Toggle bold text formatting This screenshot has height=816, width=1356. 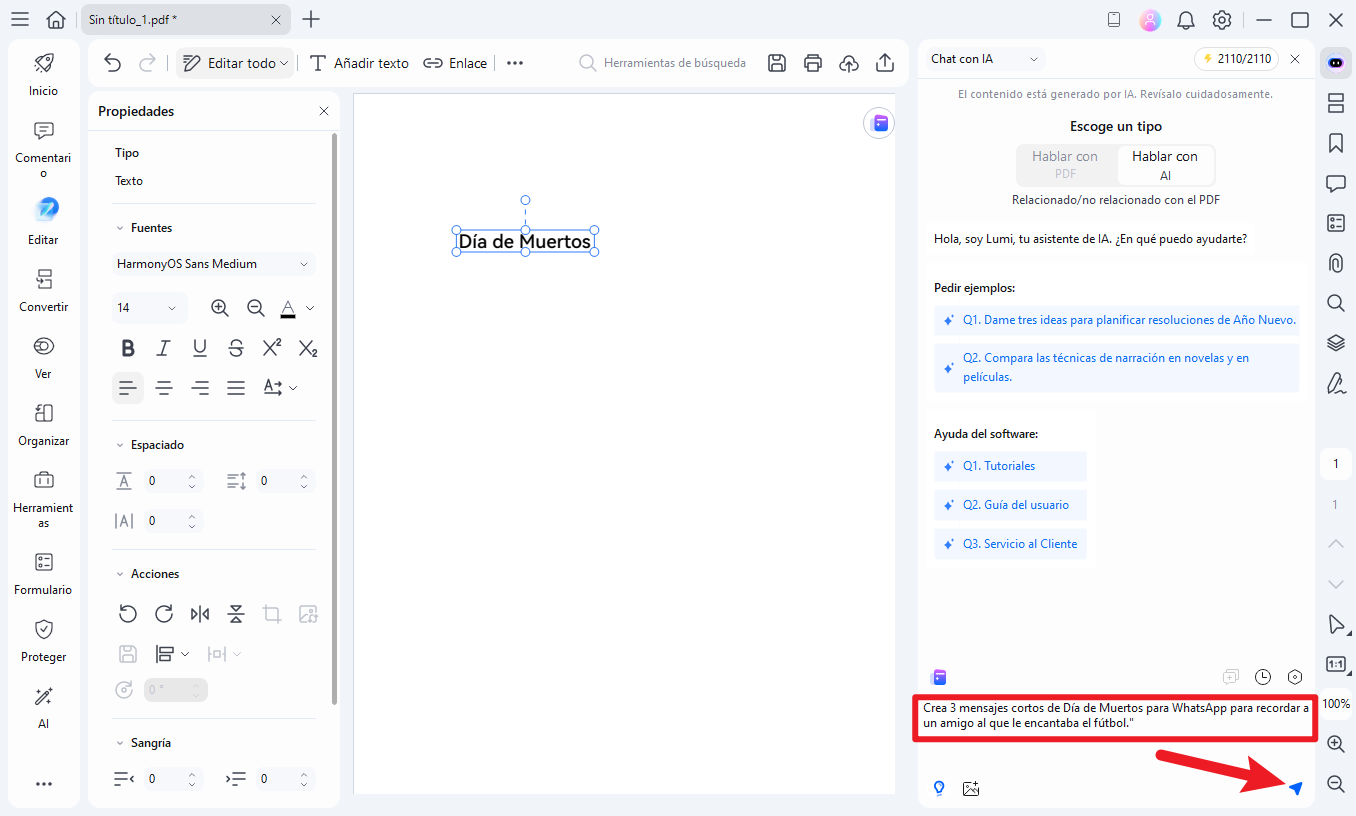coord(128,348)
